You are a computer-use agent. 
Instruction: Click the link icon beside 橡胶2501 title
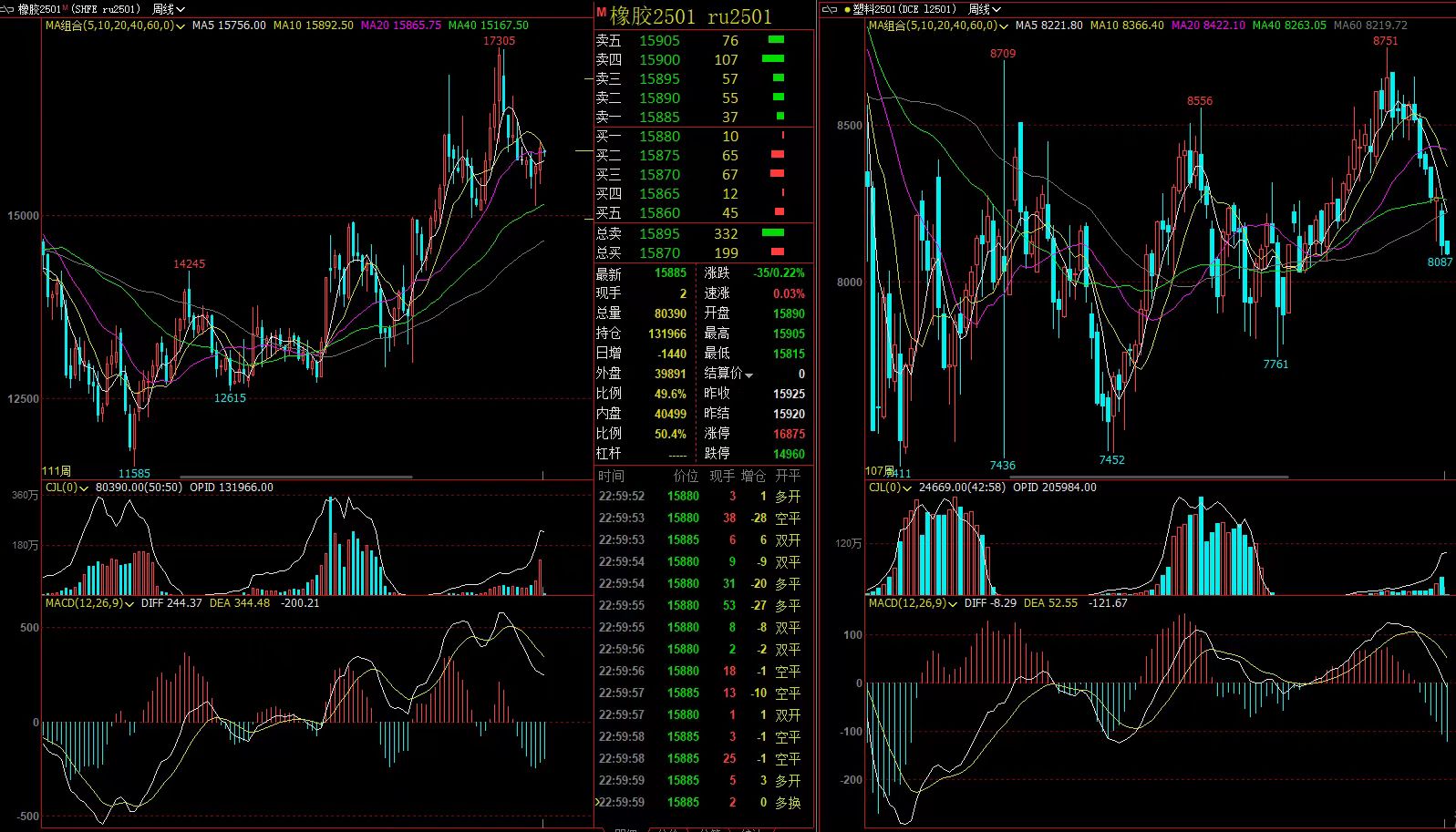(9, 9)
